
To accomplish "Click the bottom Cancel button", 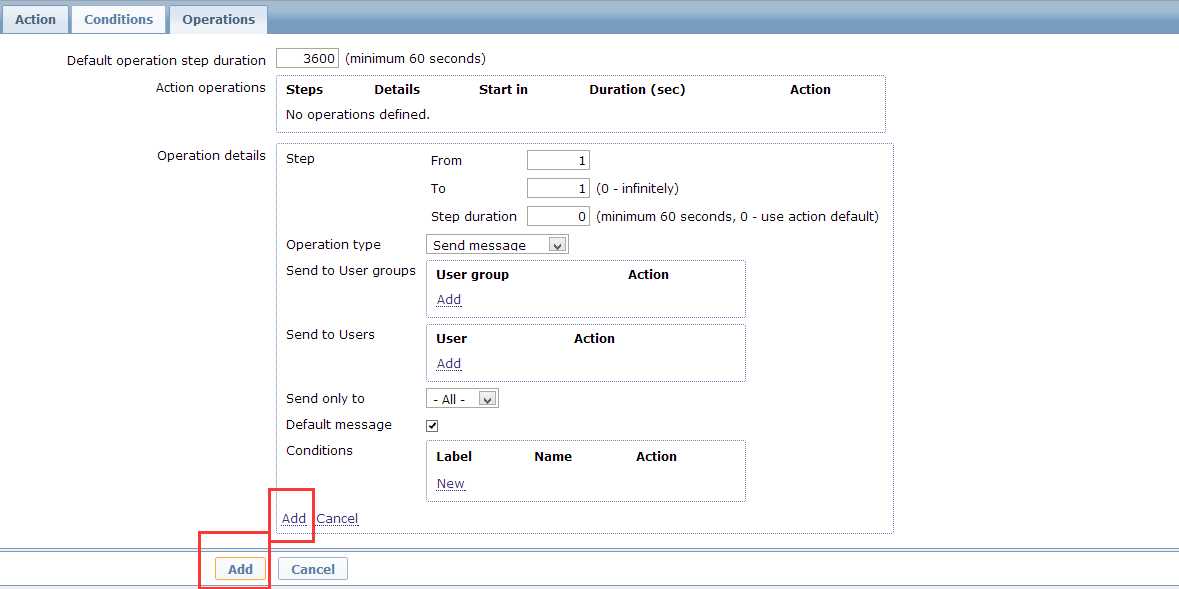I will pyautogui.click(x=313, y=569).
